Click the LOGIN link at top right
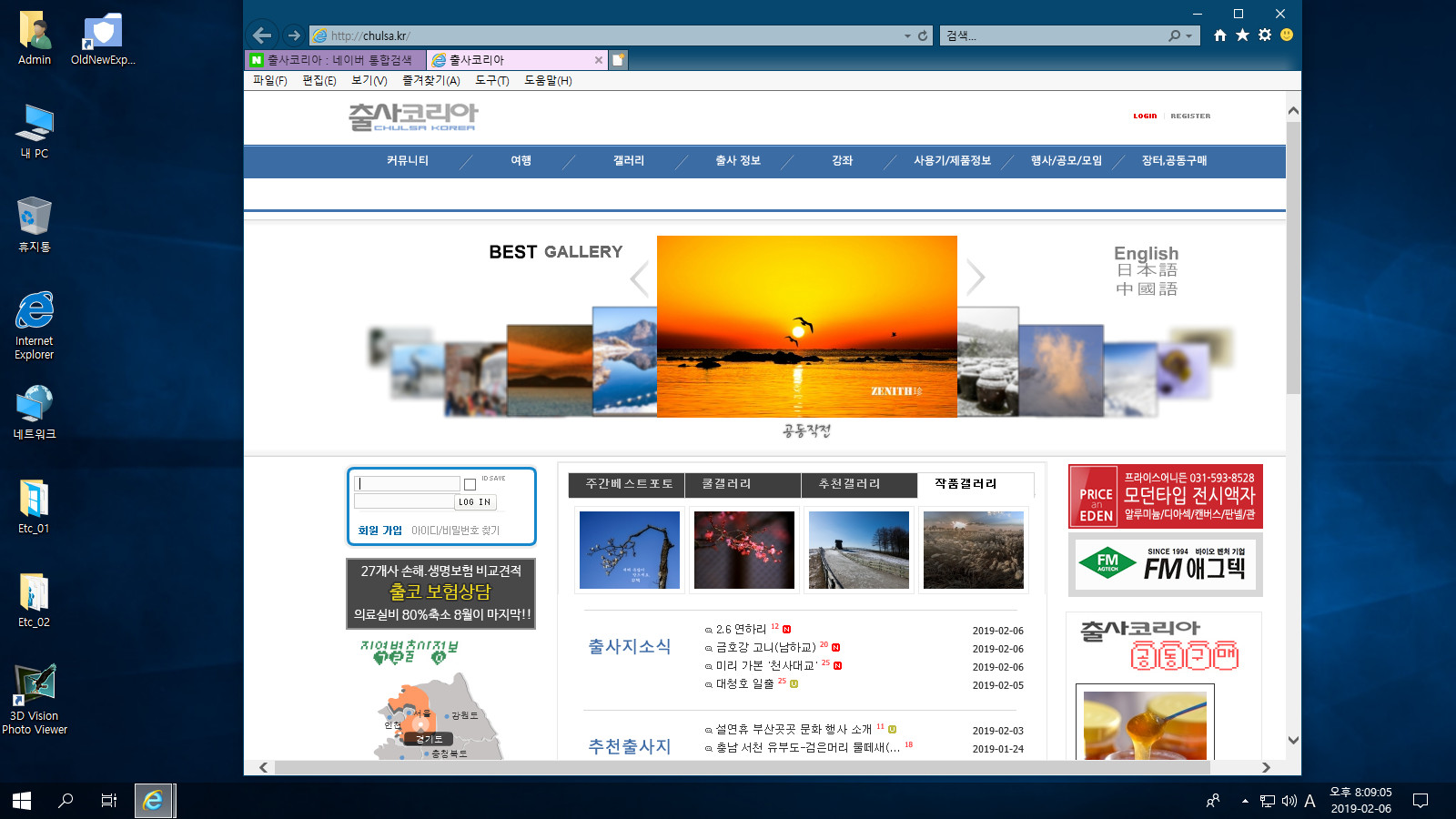The width and height of the screenshot is (1456, 819). pos(1145,116)
